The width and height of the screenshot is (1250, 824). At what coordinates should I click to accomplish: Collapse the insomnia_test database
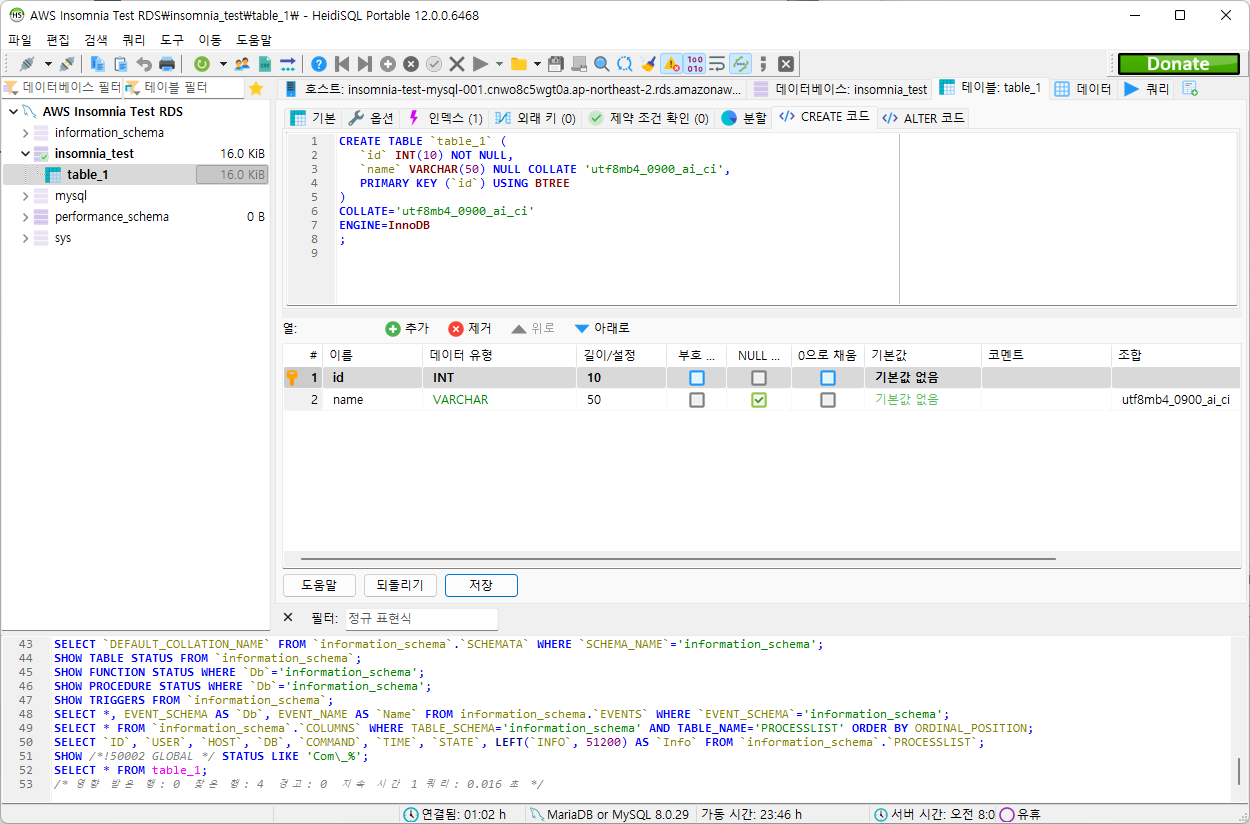pyautogui.click(x=26, y=153)
